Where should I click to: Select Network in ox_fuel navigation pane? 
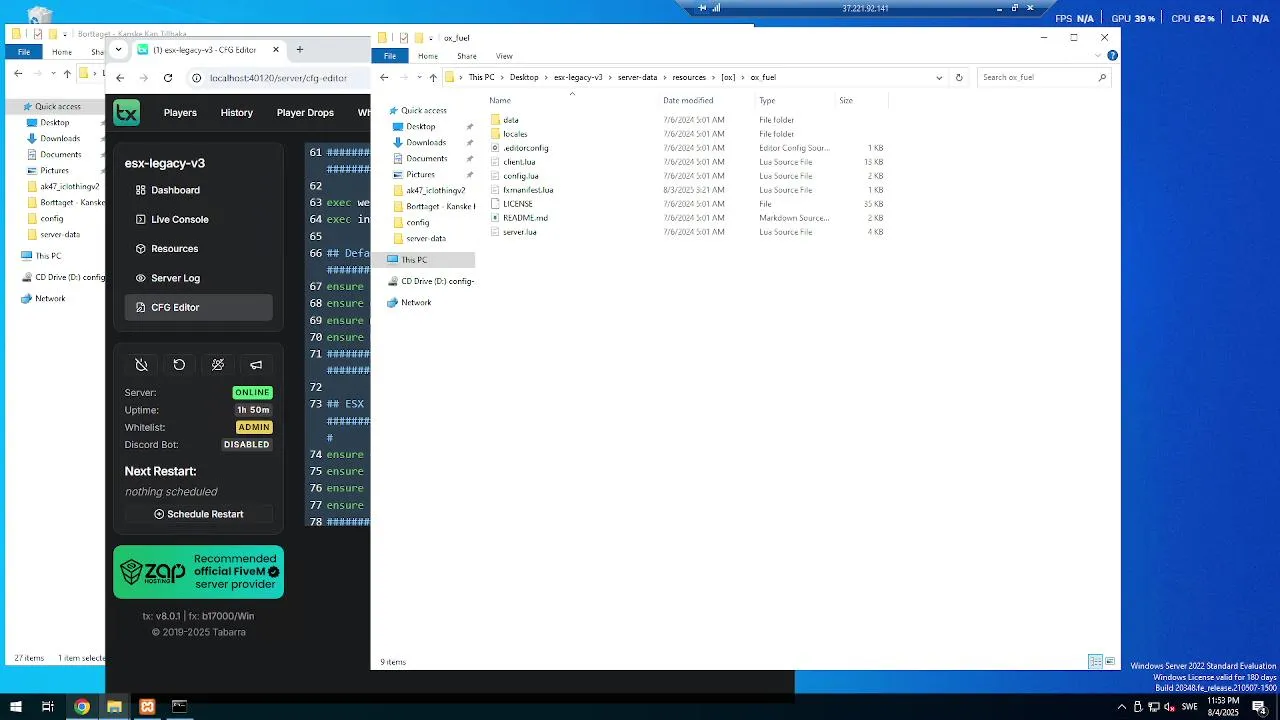(x=416, y=303)
